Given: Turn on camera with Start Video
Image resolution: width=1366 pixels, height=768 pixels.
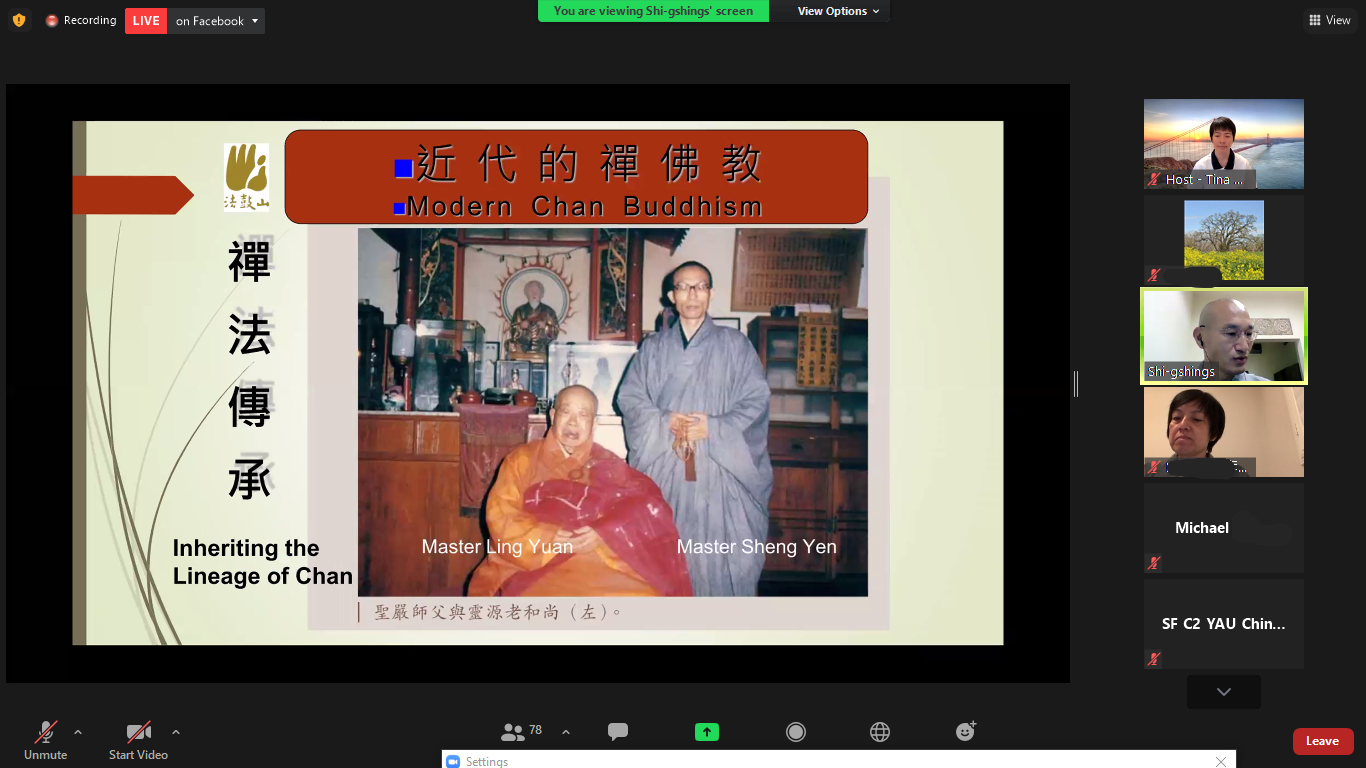Looking at the screenshot, I should pos(138,741).
